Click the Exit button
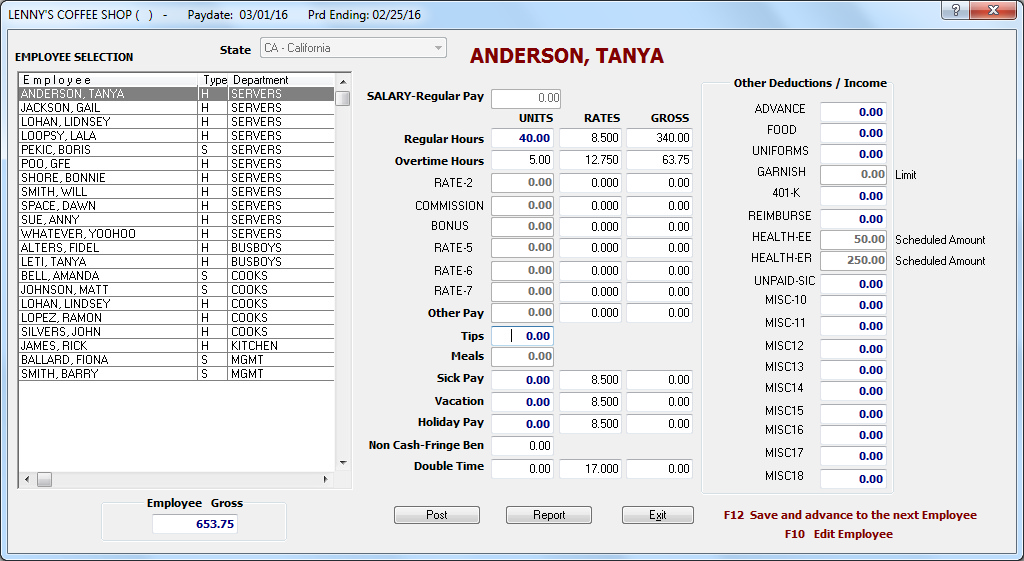 (658, 515)
